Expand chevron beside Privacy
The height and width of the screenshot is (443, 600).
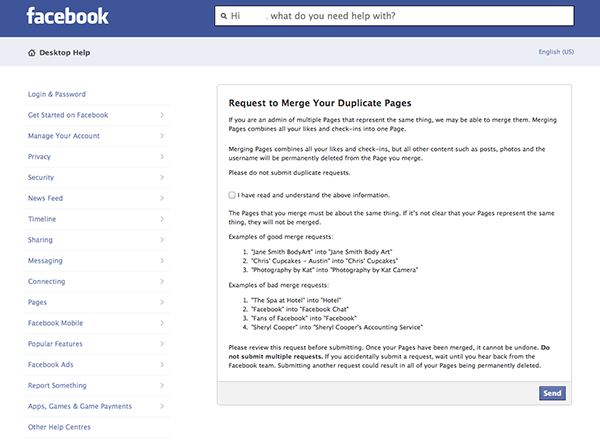pos(162,156)
